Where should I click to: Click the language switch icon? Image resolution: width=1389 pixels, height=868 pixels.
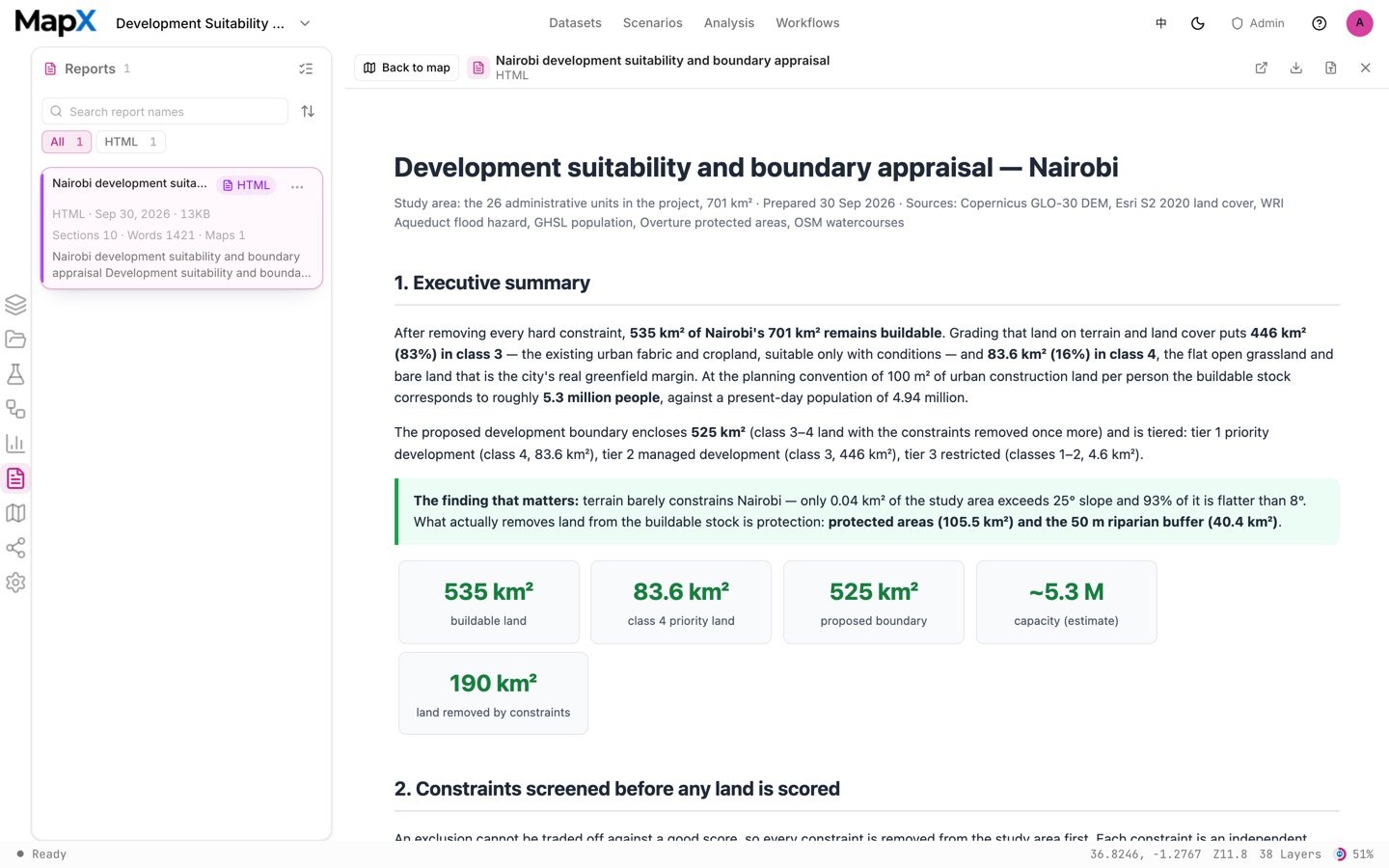[1161, 23]
